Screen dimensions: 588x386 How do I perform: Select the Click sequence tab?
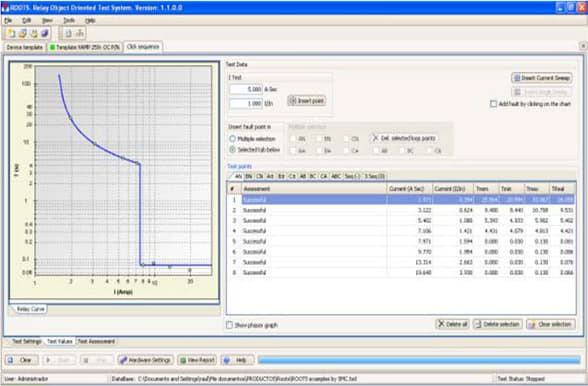[143, 47]
